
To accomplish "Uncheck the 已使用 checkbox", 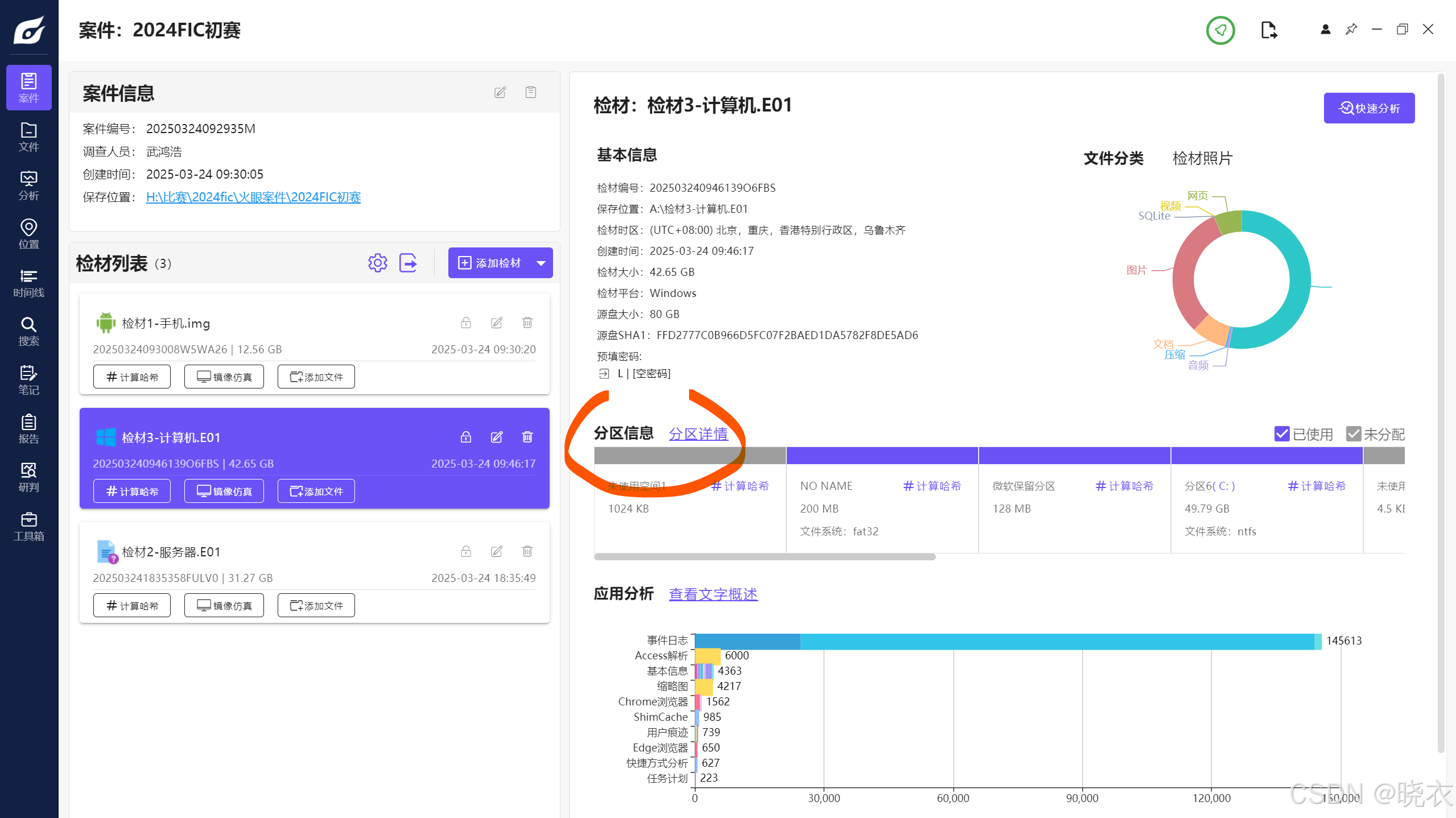I will [1281, 434].
